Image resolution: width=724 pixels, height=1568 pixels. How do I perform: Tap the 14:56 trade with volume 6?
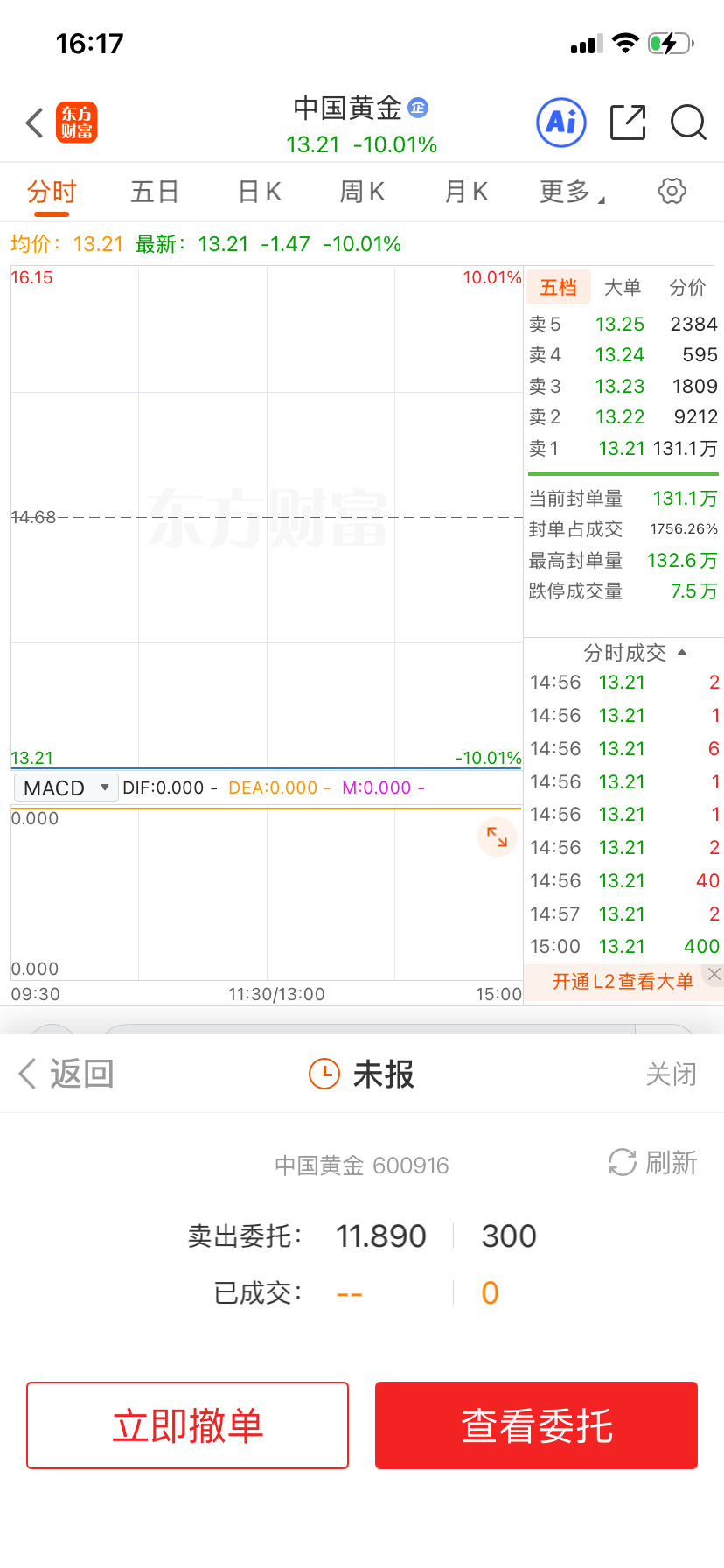[x=624, y=749]
